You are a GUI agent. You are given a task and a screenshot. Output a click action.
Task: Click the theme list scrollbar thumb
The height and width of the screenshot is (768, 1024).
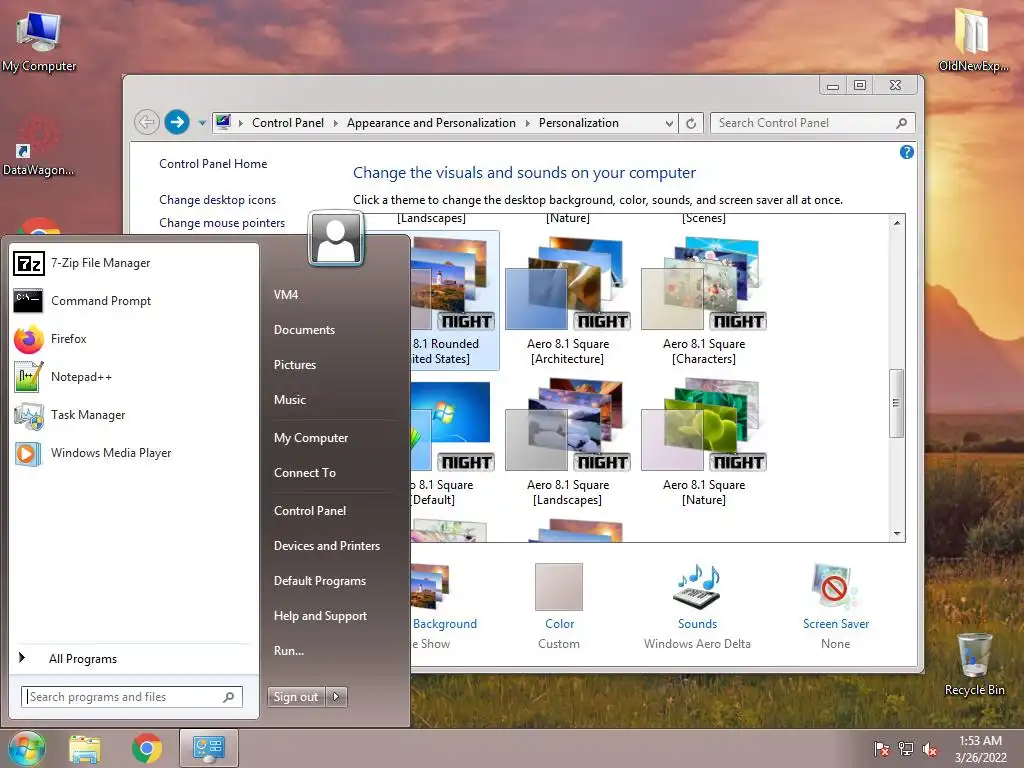(897, 403)
